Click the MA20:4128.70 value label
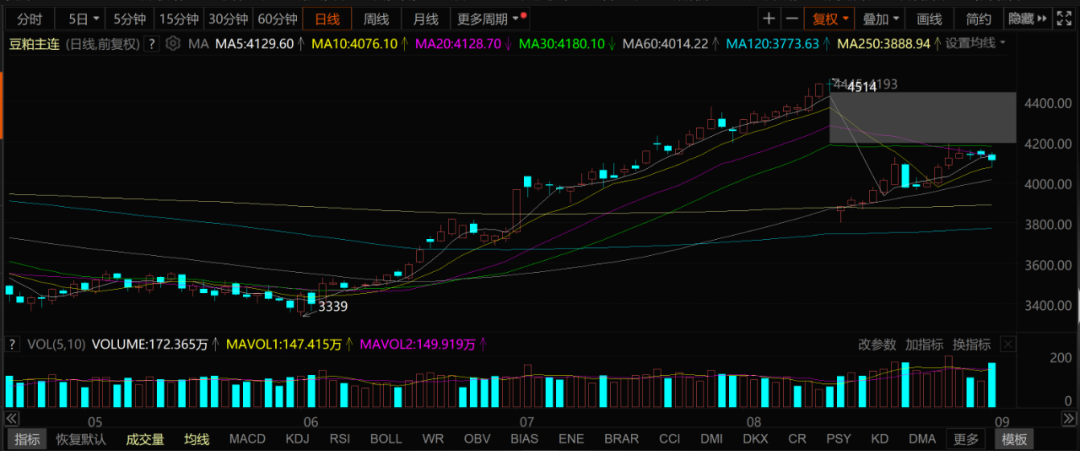 tap(459, 44)
